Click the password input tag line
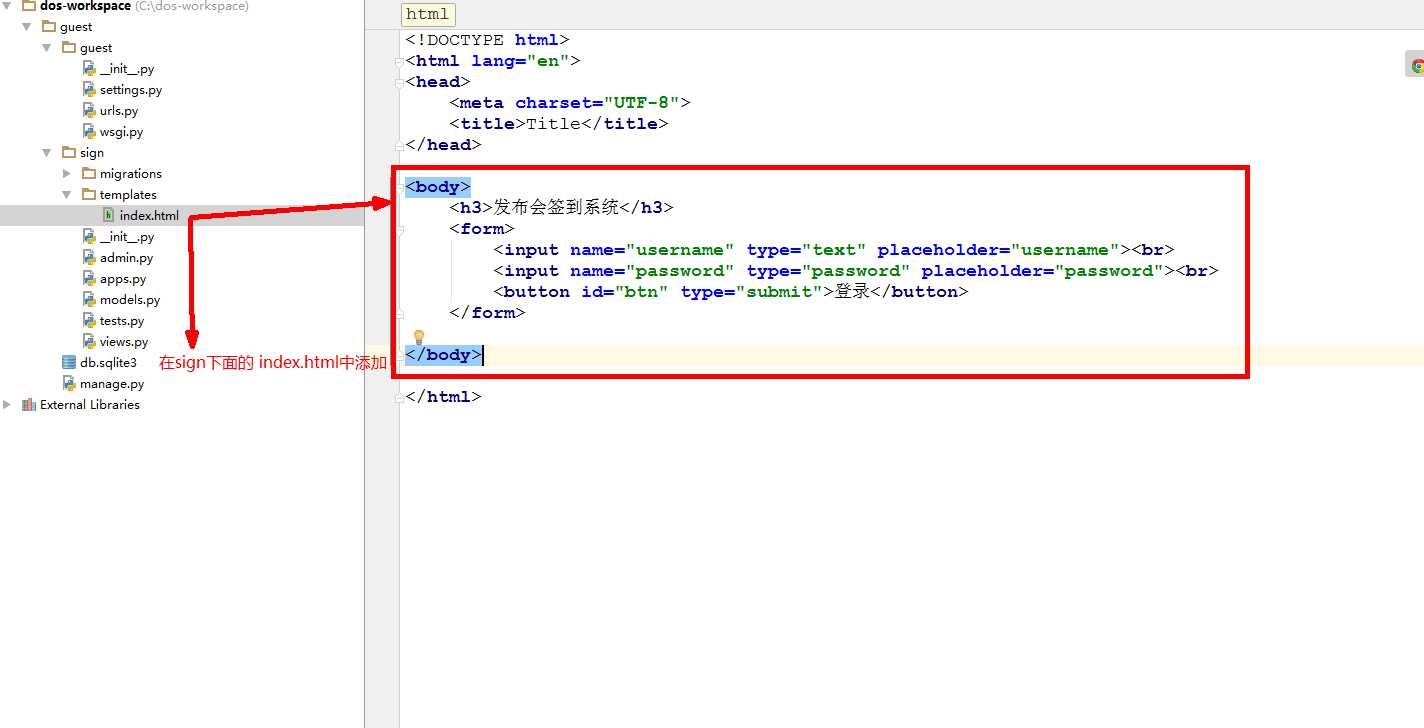This screenshot has width=1424, height=728. tap(856, 271)
